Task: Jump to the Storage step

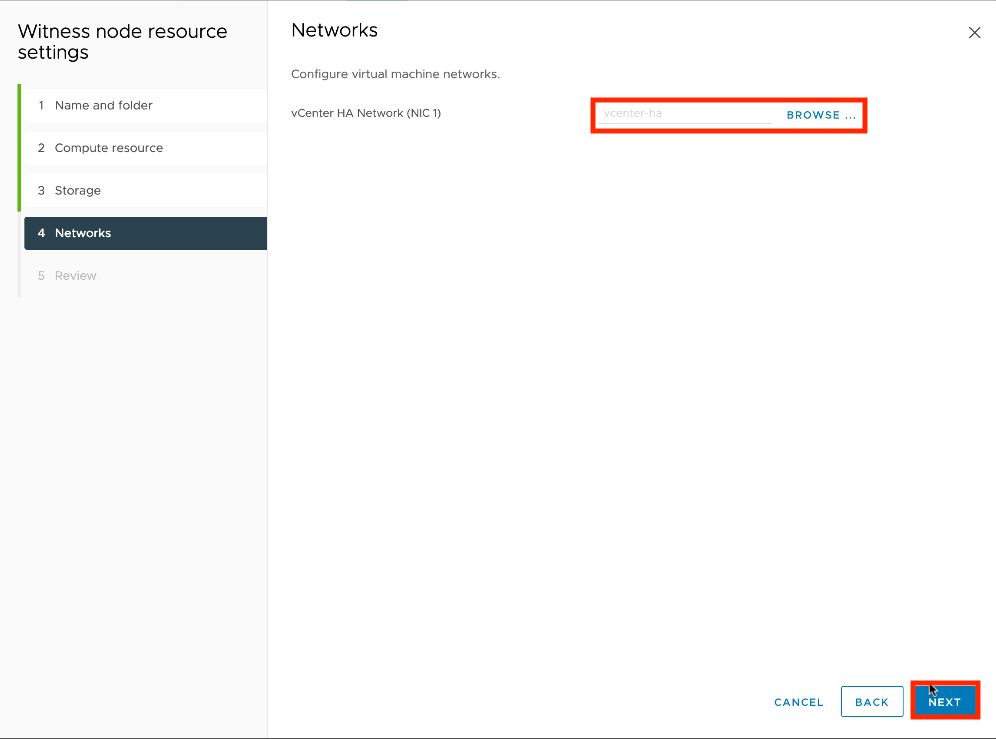Action: [x=77, y=190]
